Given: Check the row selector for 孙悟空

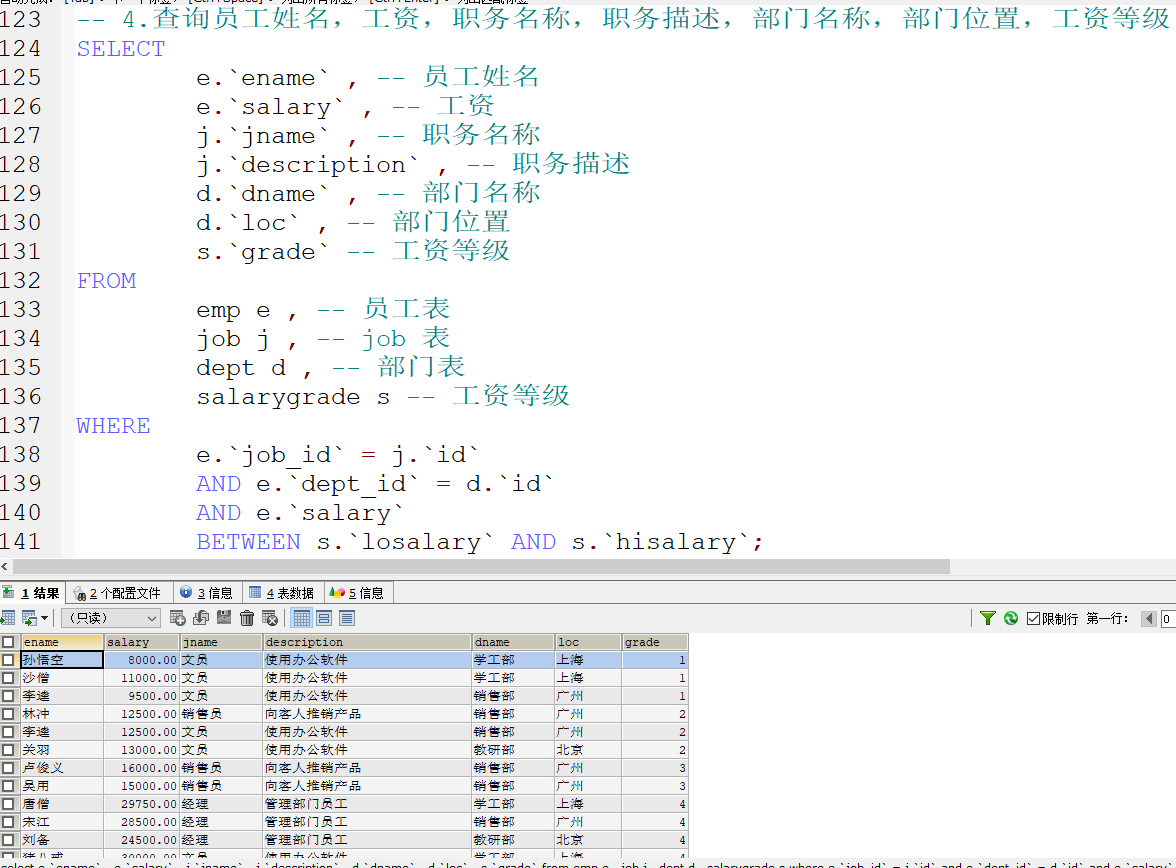Looking at the screenshot, I should coord(7,659).
